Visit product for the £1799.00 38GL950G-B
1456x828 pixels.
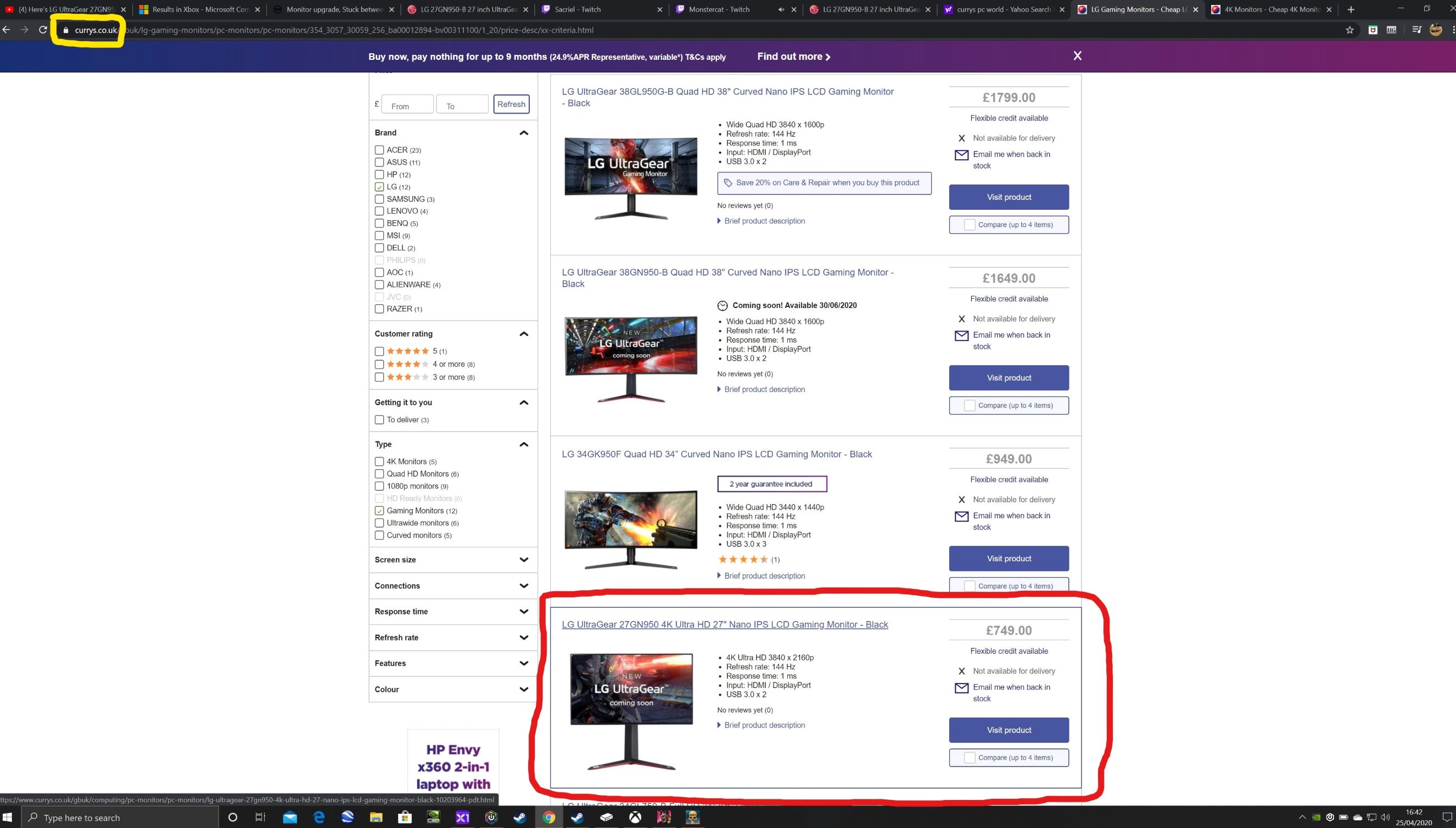pos(1009,197)
